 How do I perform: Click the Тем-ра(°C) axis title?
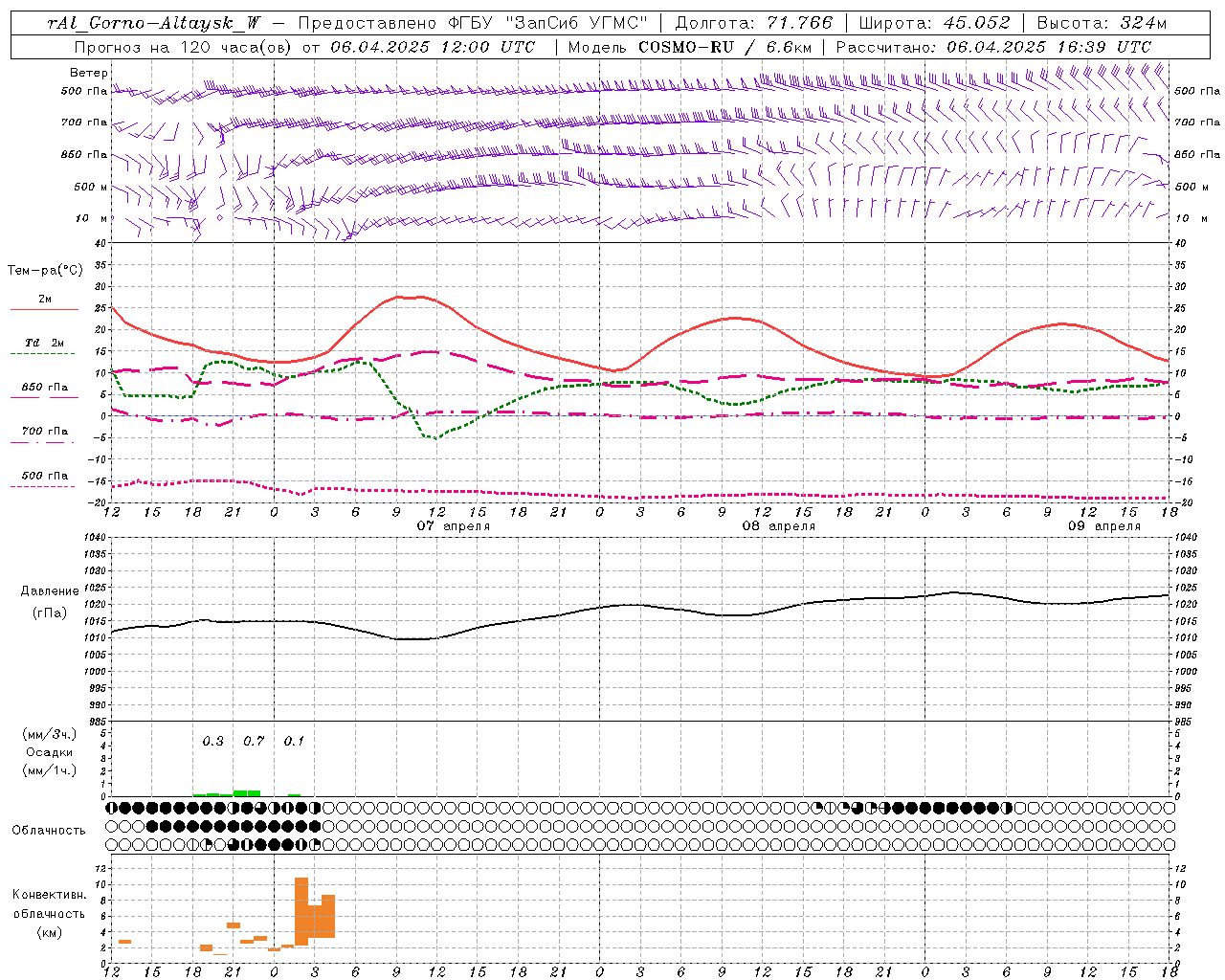(45, 271)
